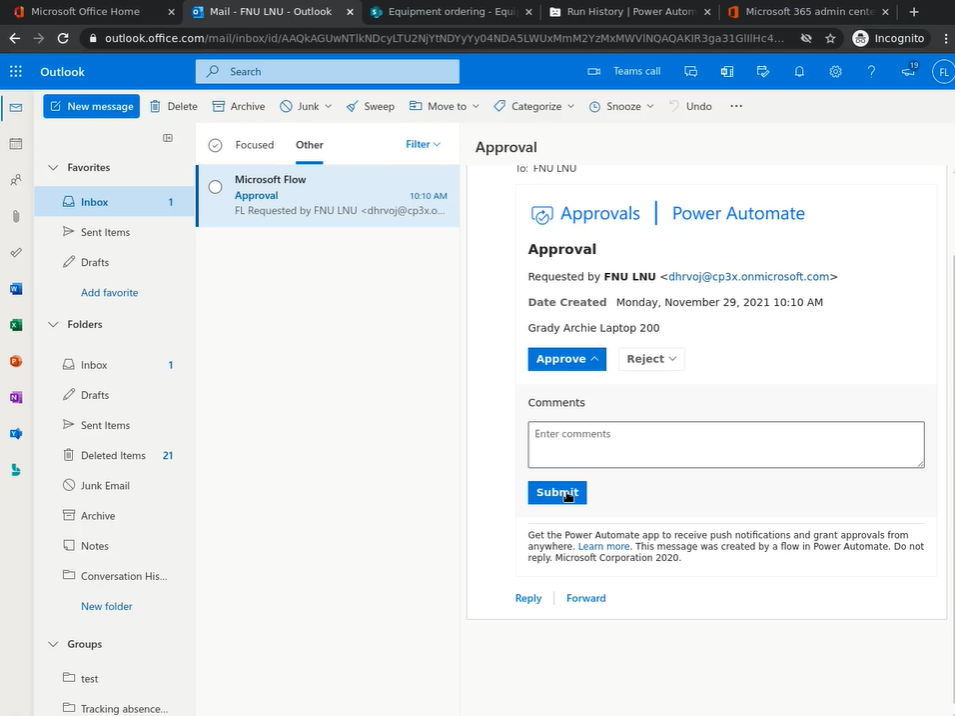The width and height of the screenshot is (955, 716).
Task: Submit the approval response
Action: (x=557, y=493)
